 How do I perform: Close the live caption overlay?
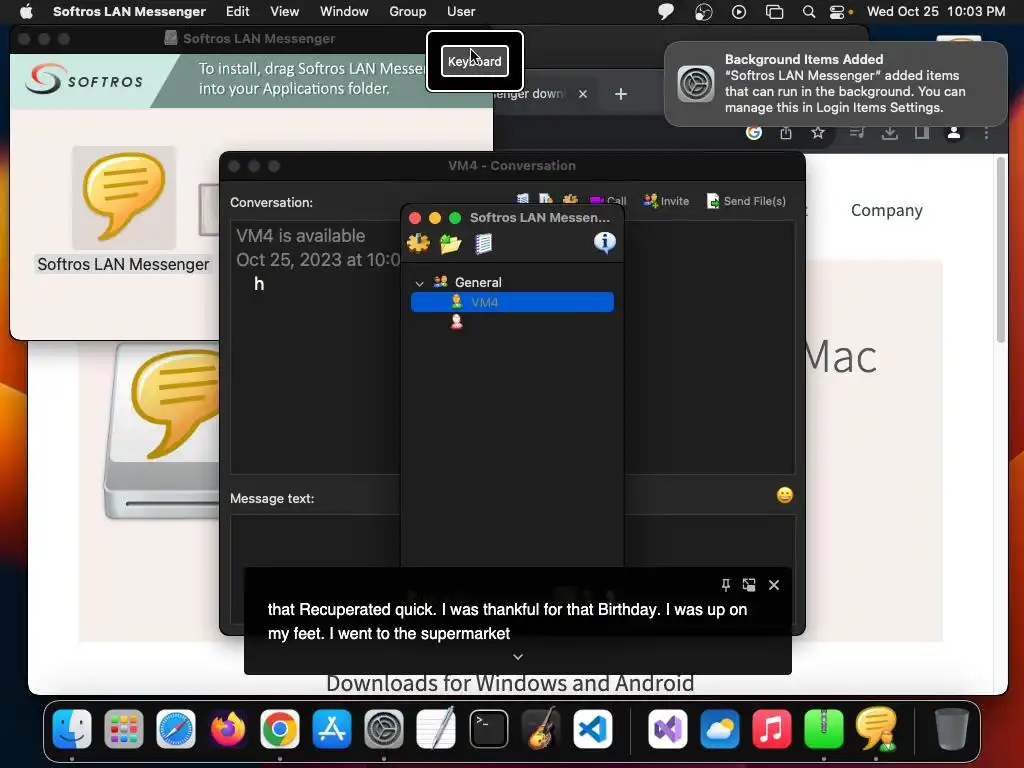pyautogui.click(x=774, y=585)
